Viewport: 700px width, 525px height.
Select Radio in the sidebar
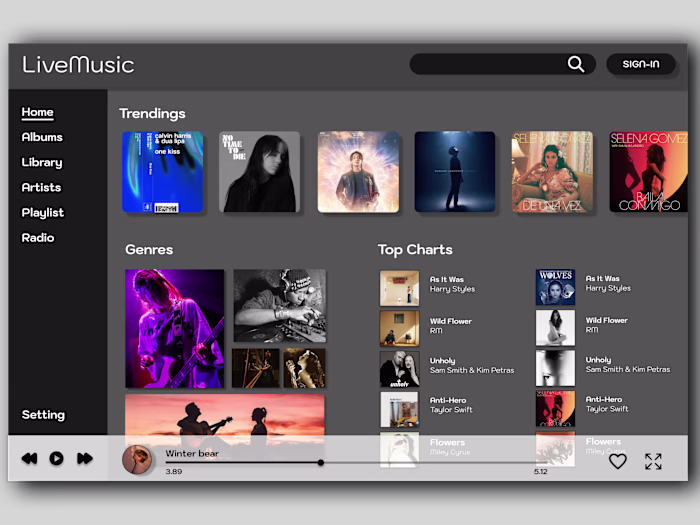(38, 238)
